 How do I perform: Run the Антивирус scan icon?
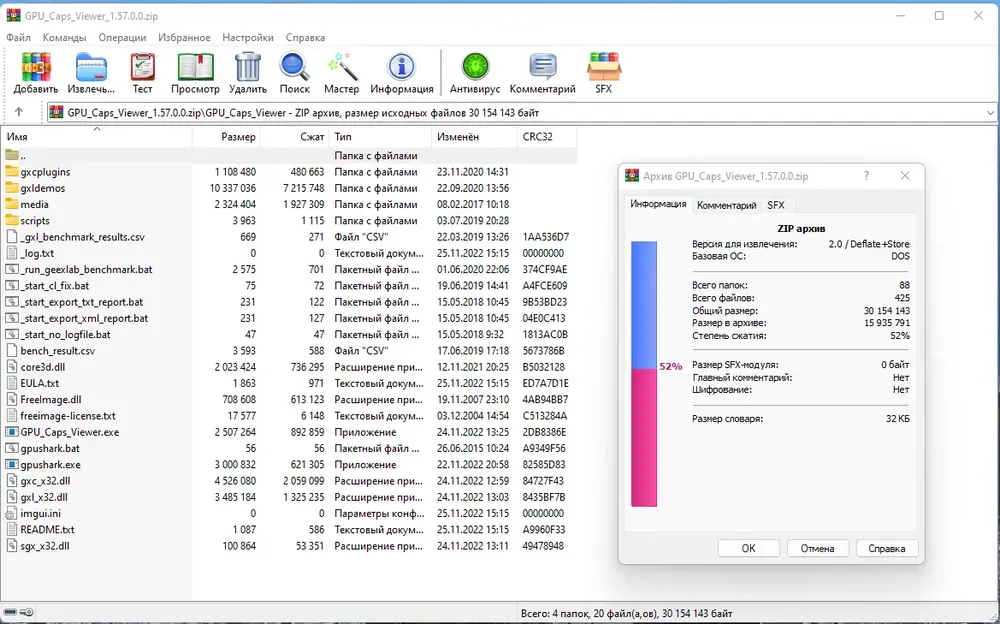point(475,66)
